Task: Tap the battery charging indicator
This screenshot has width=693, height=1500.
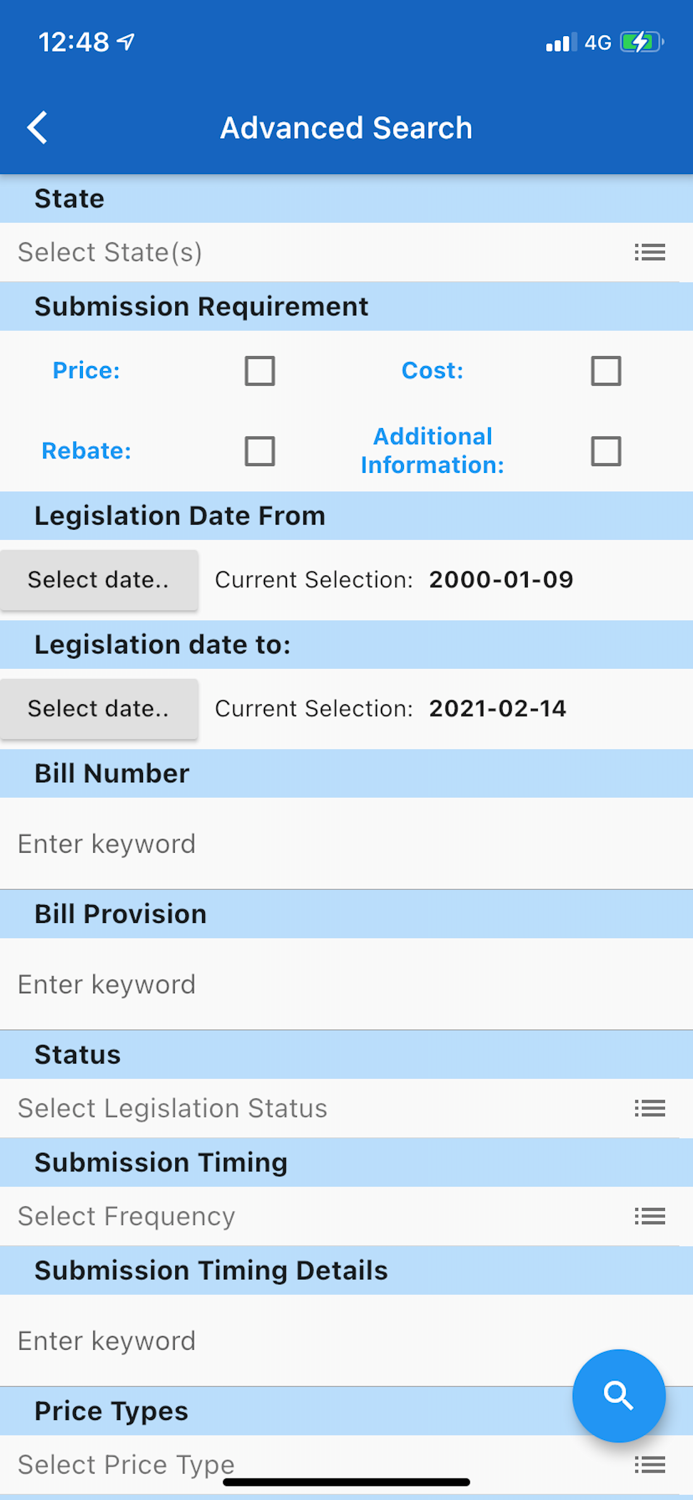Action: click(639, 42)
